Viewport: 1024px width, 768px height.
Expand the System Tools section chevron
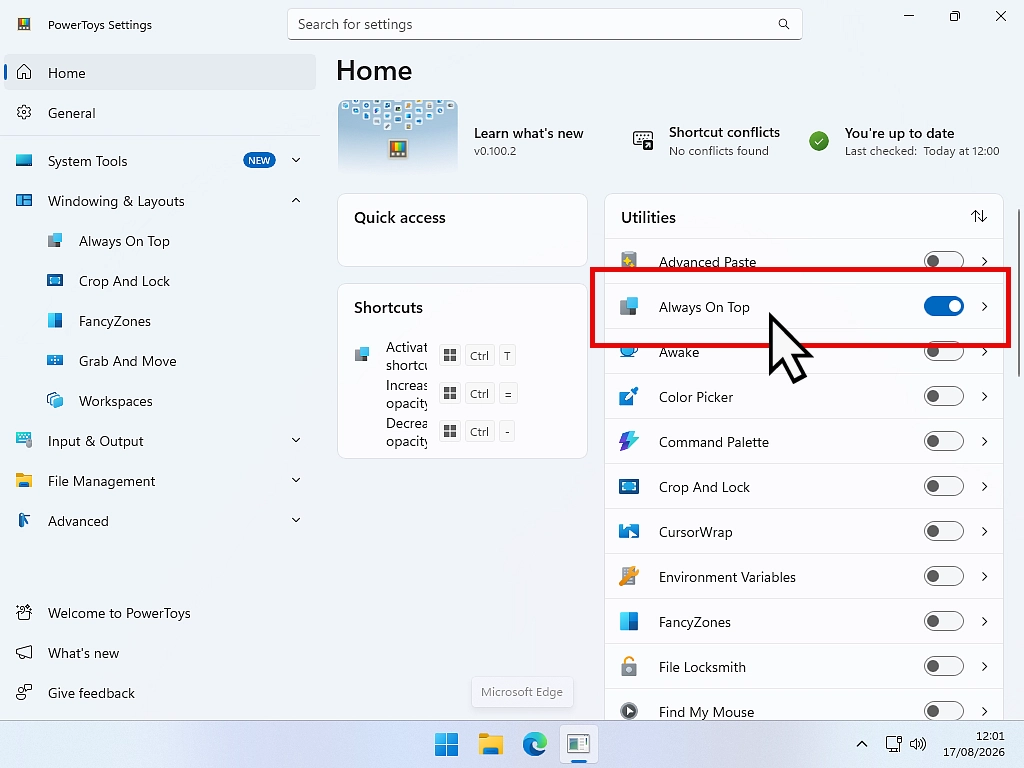click(296, 160)
